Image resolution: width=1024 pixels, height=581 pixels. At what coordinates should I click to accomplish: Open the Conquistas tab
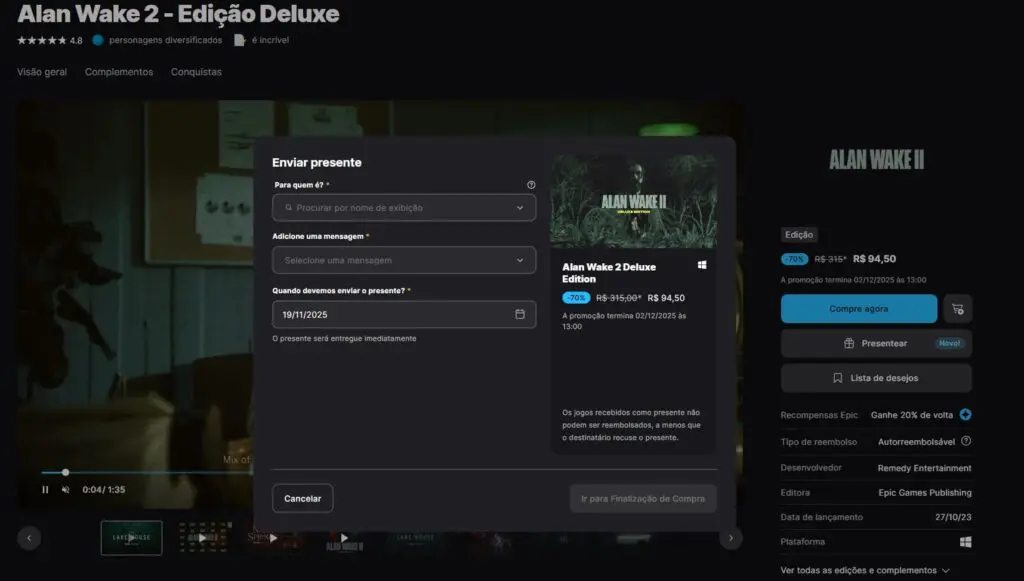pos(196,72)
